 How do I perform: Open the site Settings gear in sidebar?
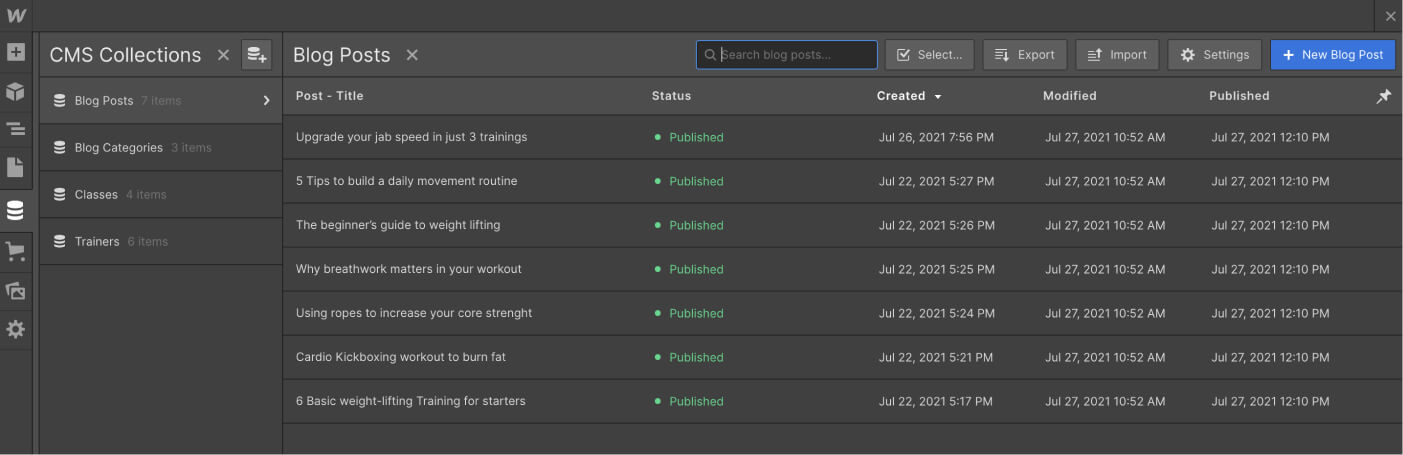[15, 329]
